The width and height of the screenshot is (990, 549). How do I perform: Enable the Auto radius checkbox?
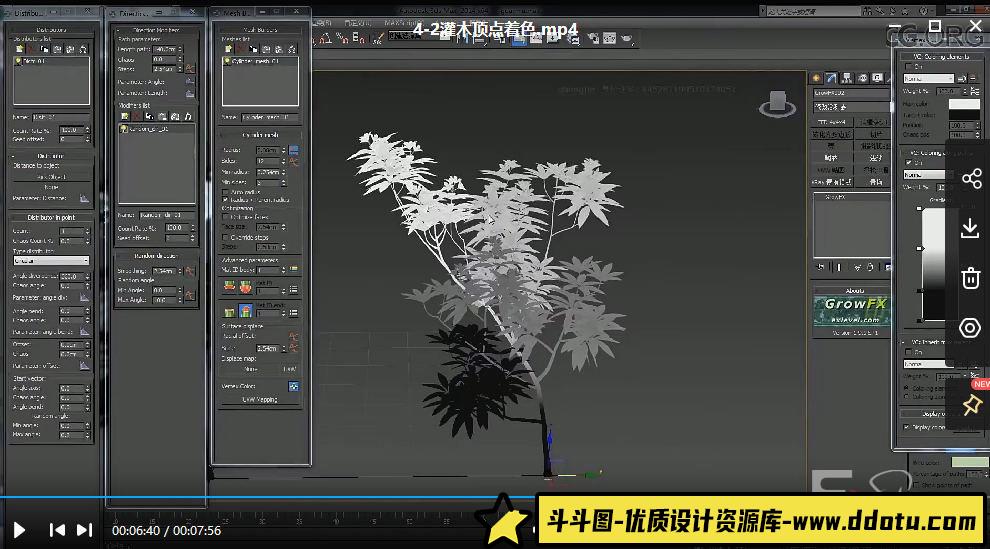[x=225, y=191]
